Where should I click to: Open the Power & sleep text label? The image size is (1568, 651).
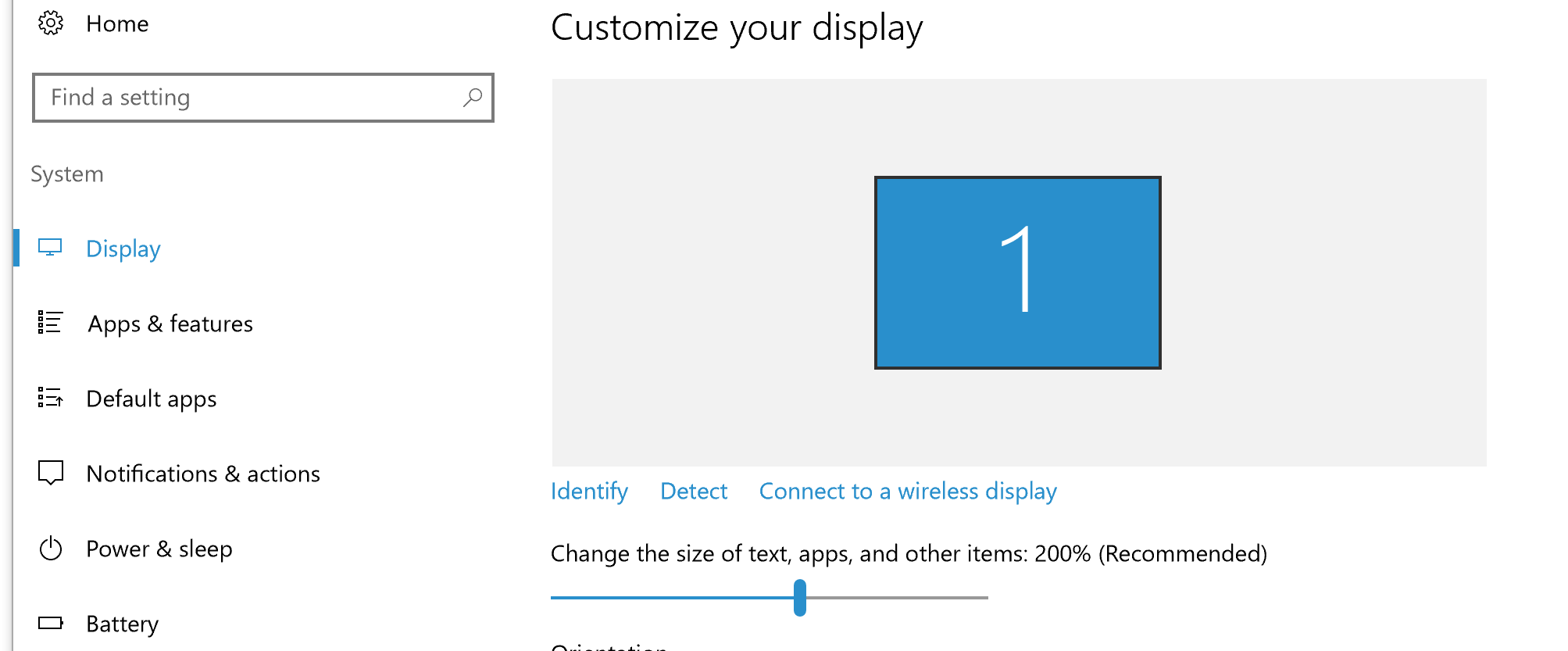[159, 549]
